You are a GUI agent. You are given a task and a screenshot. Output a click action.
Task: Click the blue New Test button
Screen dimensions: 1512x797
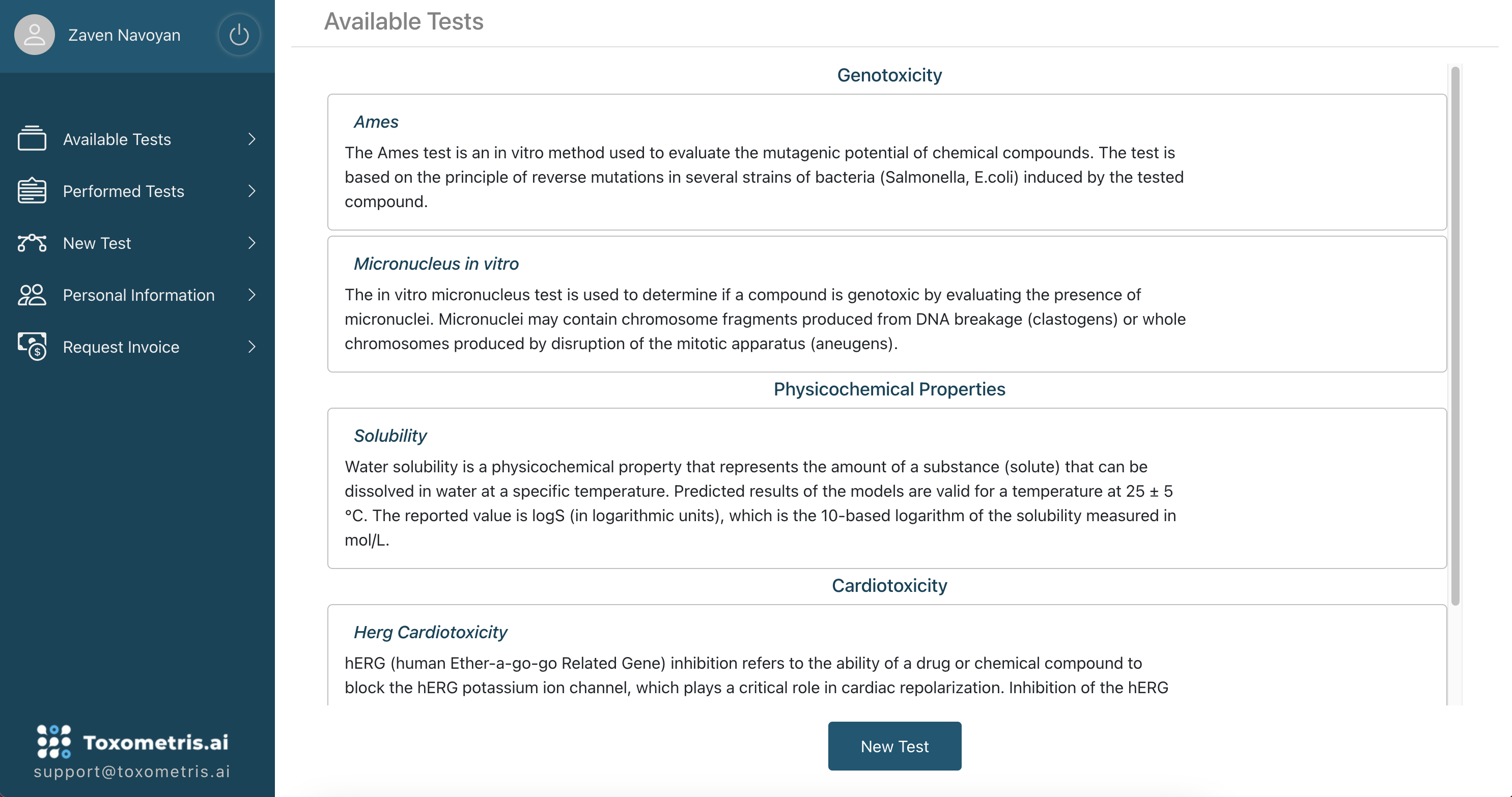pos(894,746)
